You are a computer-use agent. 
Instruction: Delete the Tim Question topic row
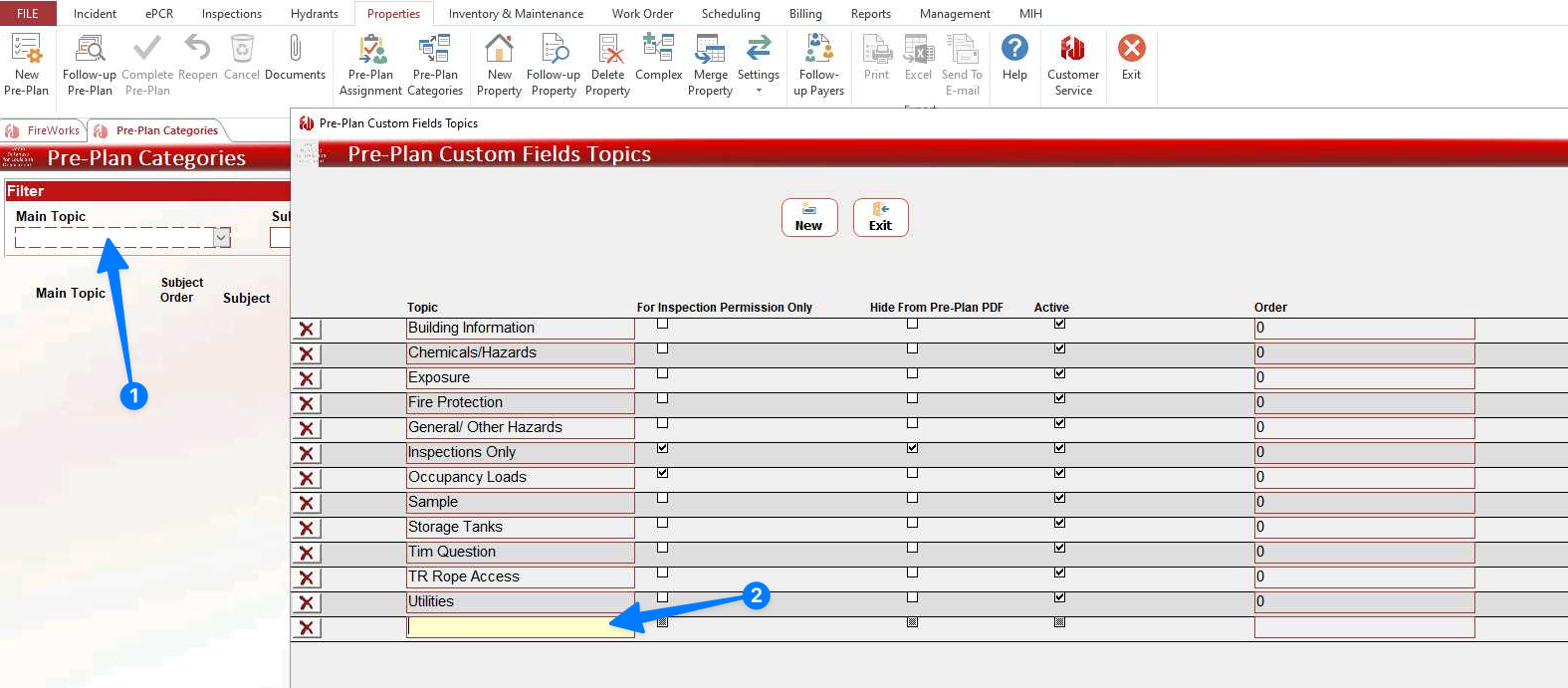[307, 554]
